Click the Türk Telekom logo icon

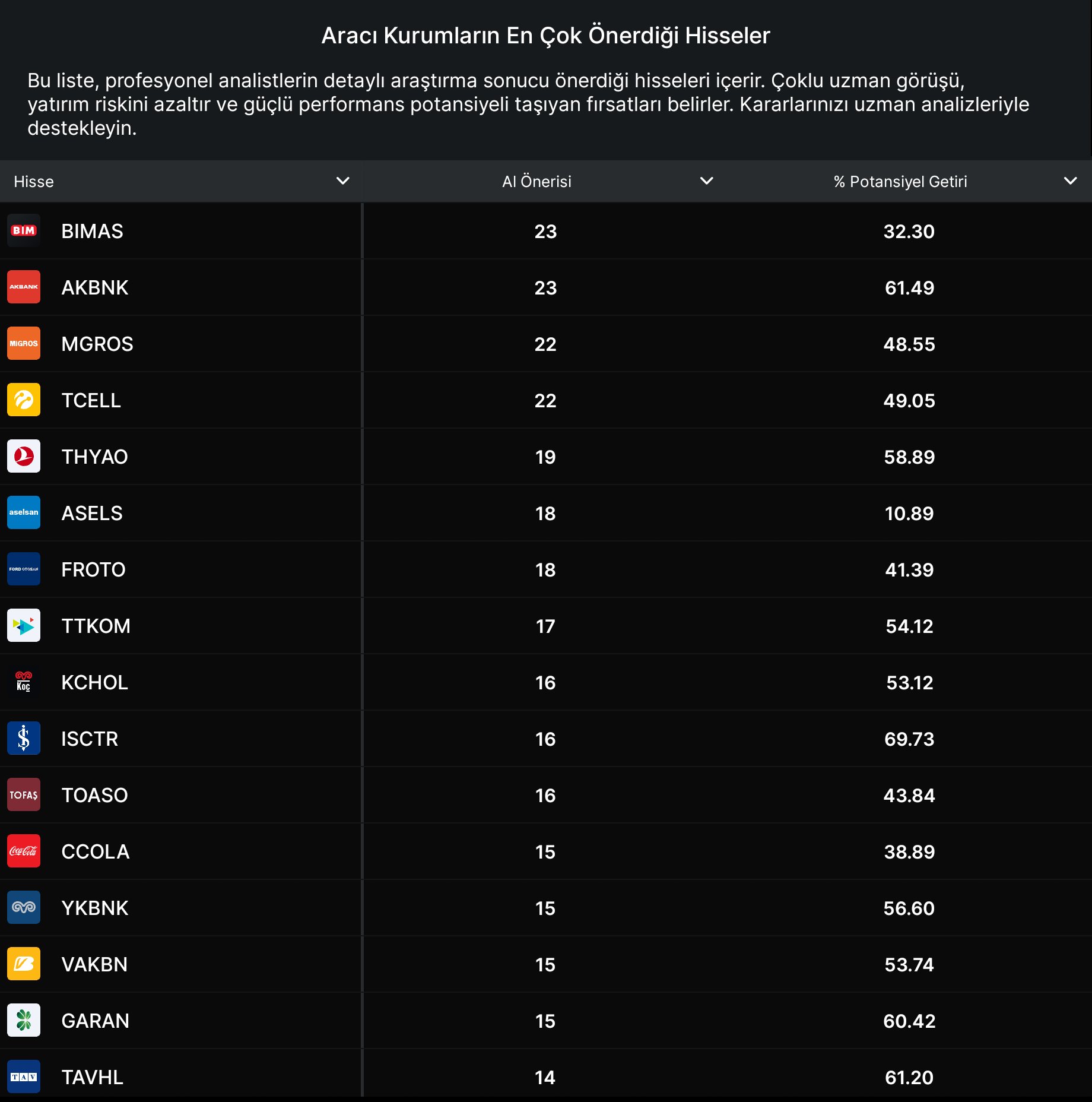coord(24,625)
